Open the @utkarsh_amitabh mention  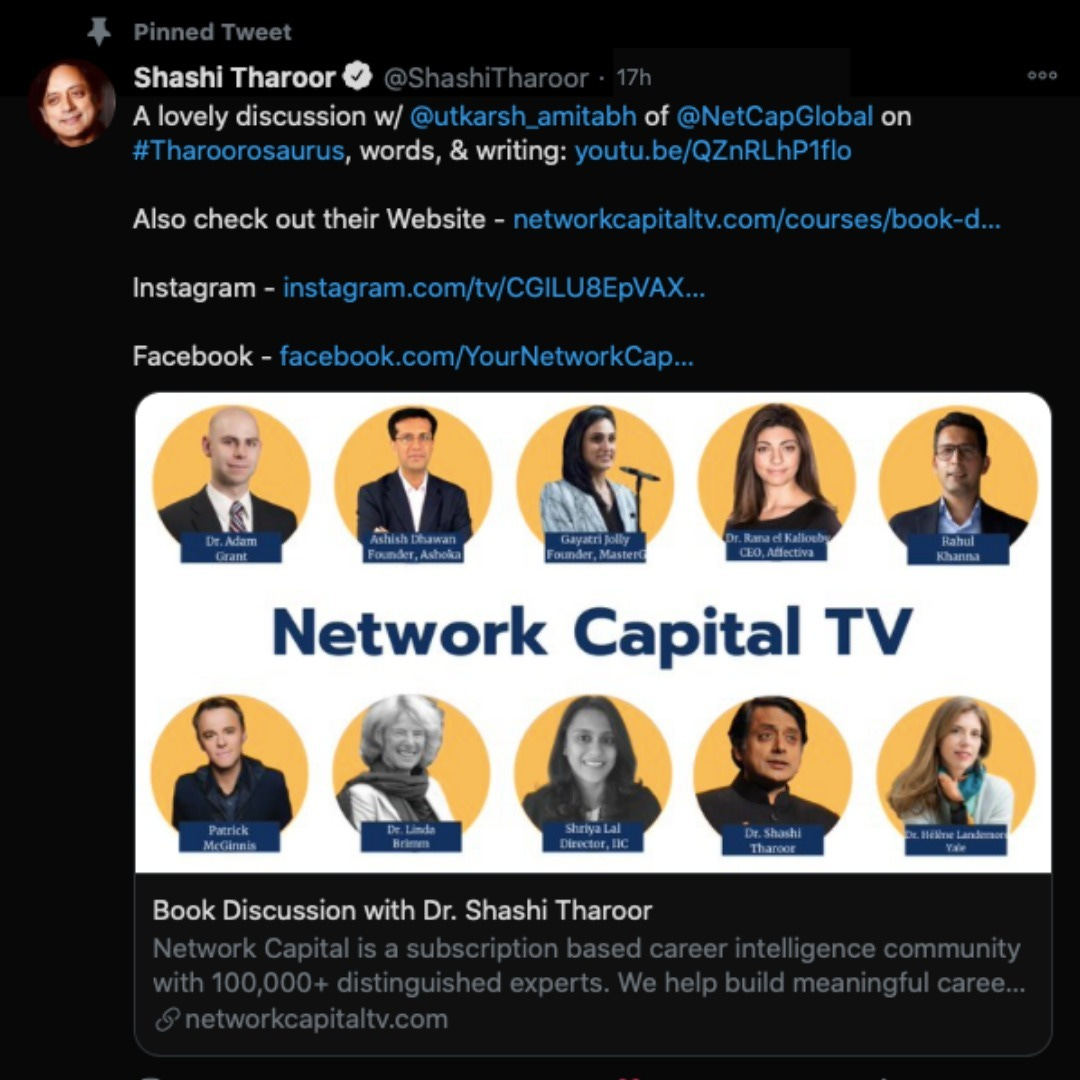point(523,116)
